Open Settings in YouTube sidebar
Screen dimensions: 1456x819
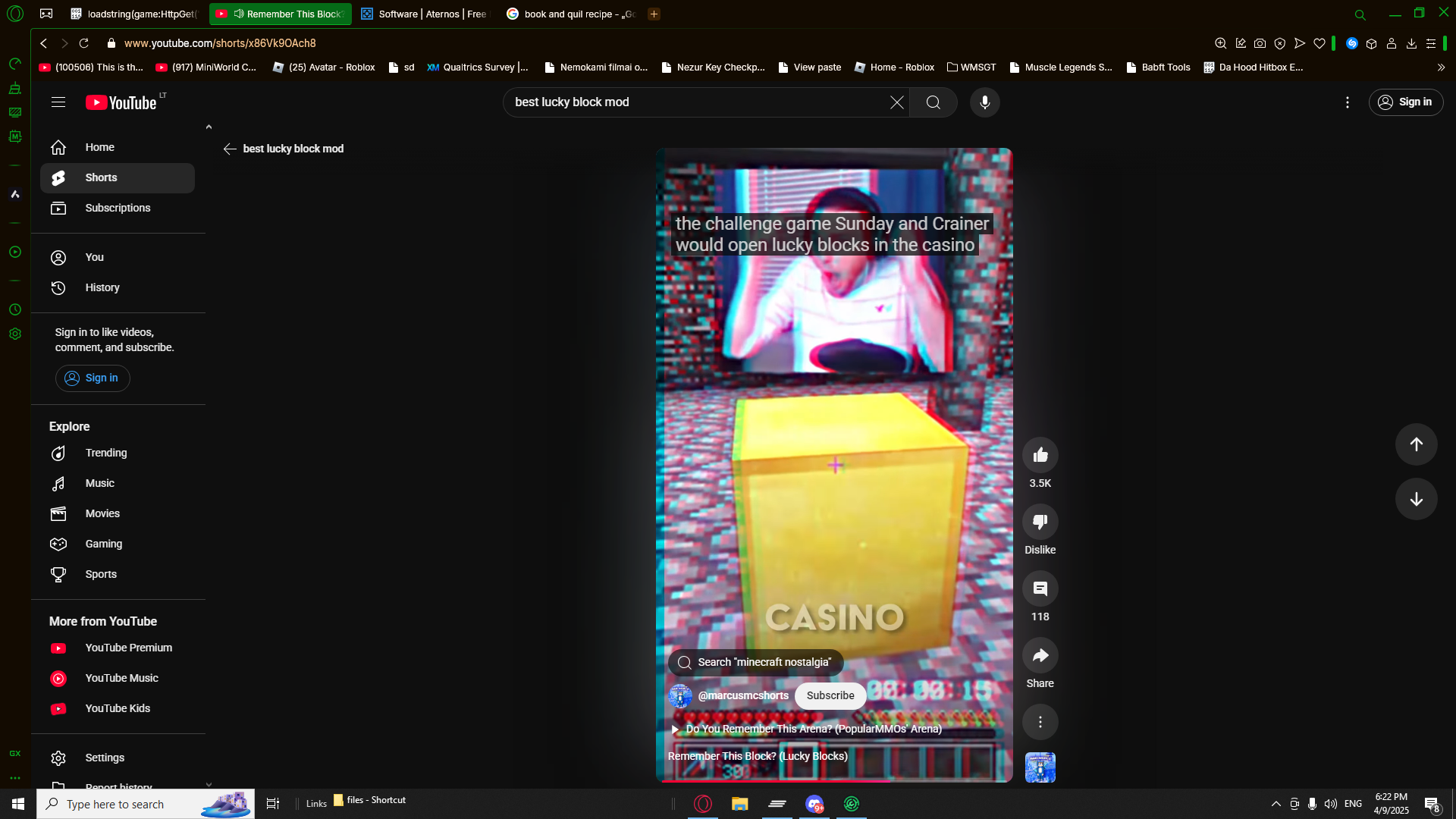(x=118, y=758)
